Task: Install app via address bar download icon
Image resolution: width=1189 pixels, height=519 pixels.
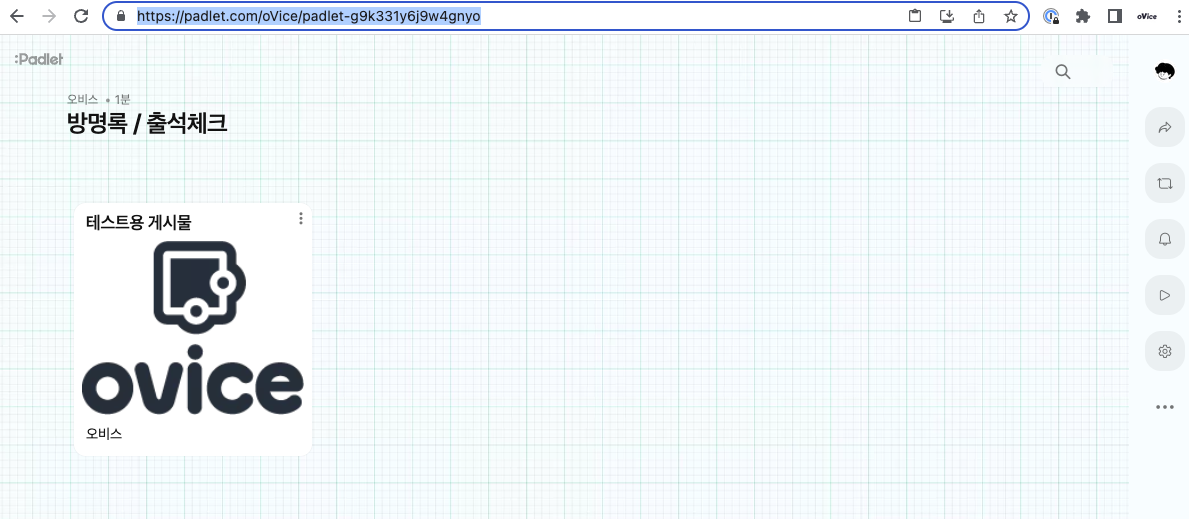Action: coord(946,16)
